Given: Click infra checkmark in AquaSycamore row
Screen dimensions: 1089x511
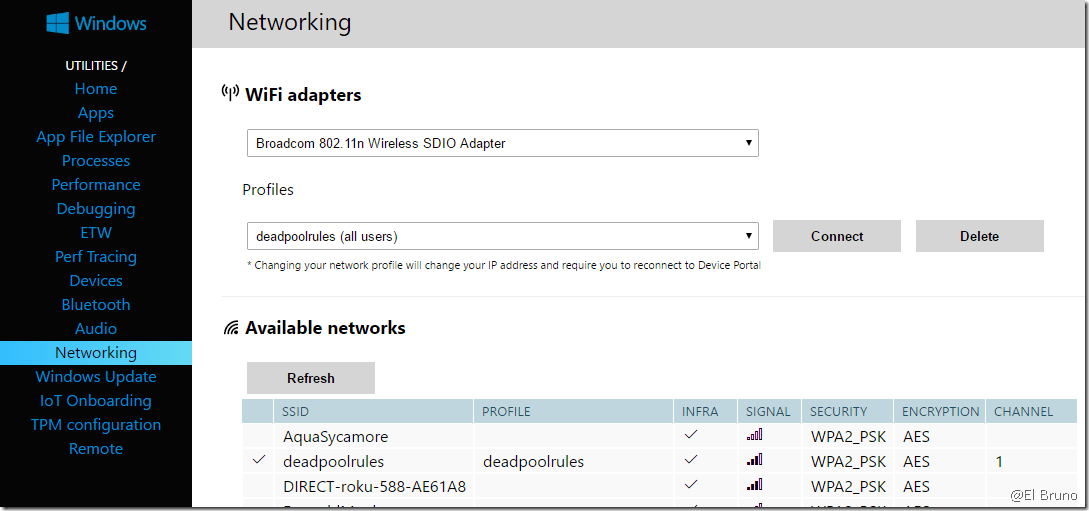Looking at the screenshot, I should tap(690, 435).
